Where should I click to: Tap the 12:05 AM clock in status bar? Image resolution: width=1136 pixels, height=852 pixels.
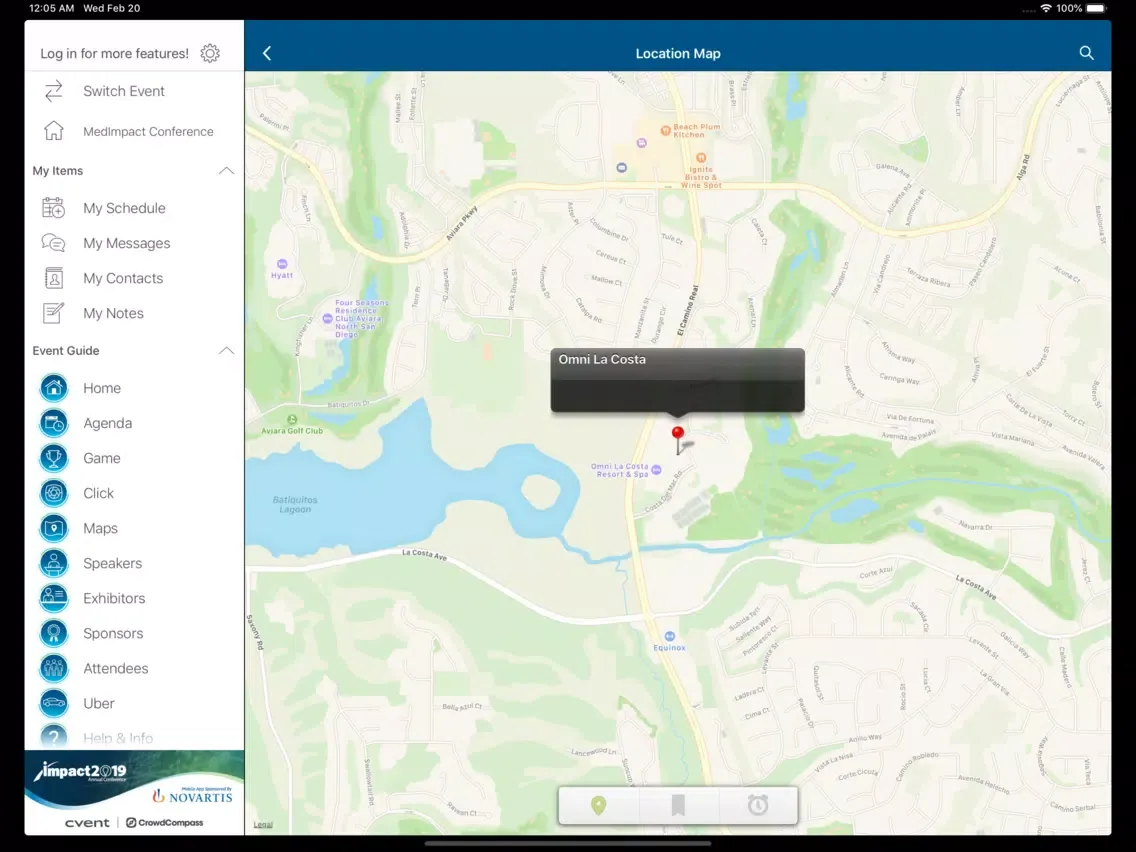[51, 9]
